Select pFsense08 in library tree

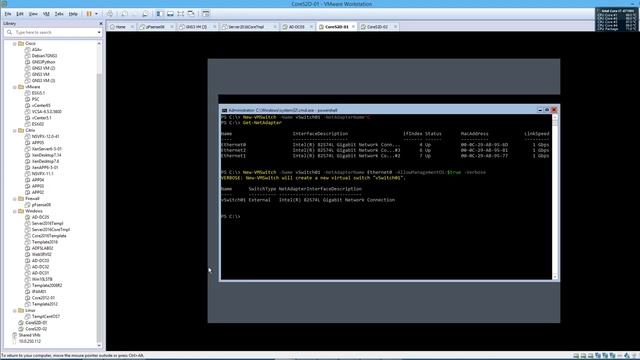tap(41, 204)
